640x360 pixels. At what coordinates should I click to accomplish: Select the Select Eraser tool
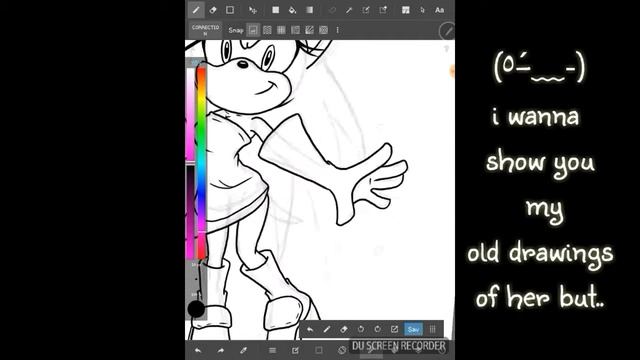[383, 10]
